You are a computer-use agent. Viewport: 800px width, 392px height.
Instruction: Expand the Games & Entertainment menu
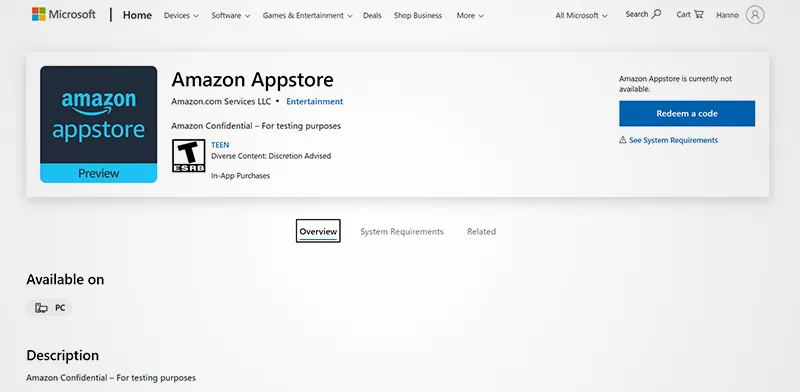(x=308, y=15)
